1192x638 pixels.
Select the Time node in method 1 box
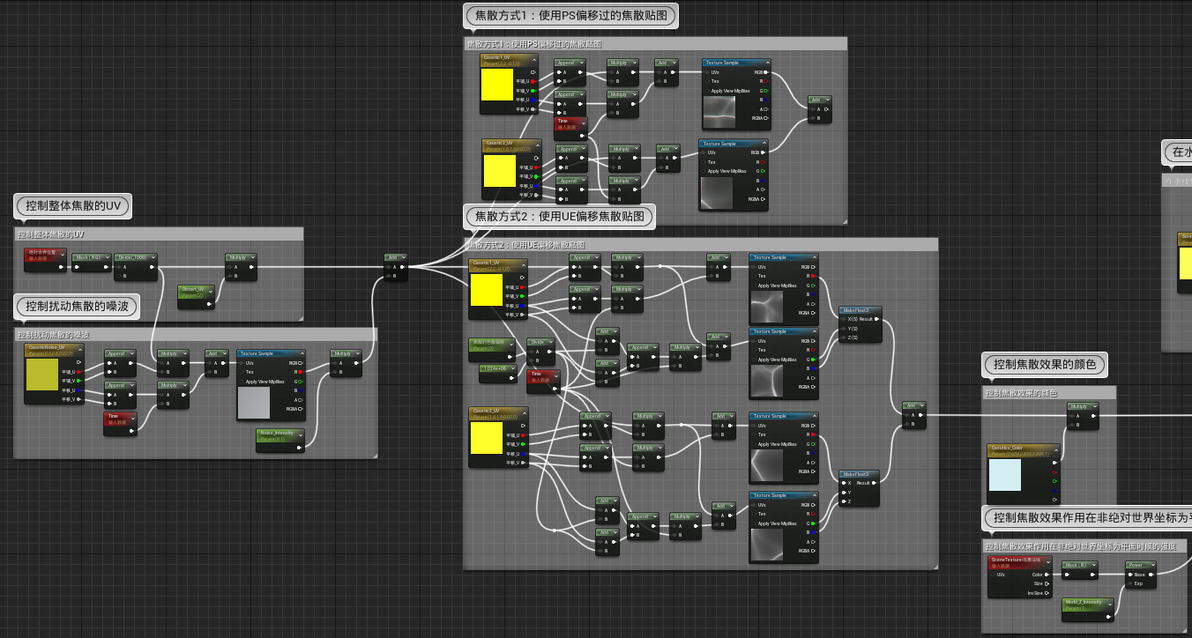pos(571,128)
